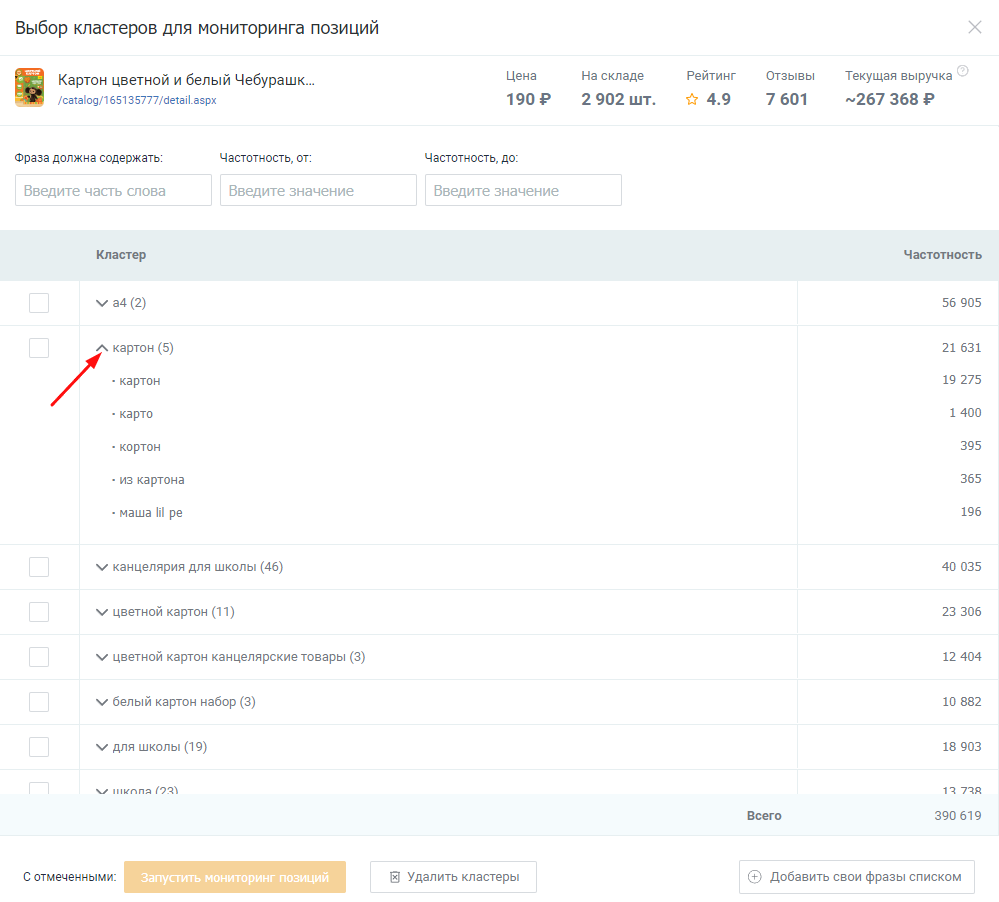Click Запустить мониторинг позиций button
This screenshot has height=902, width=999.
point(235,877)
